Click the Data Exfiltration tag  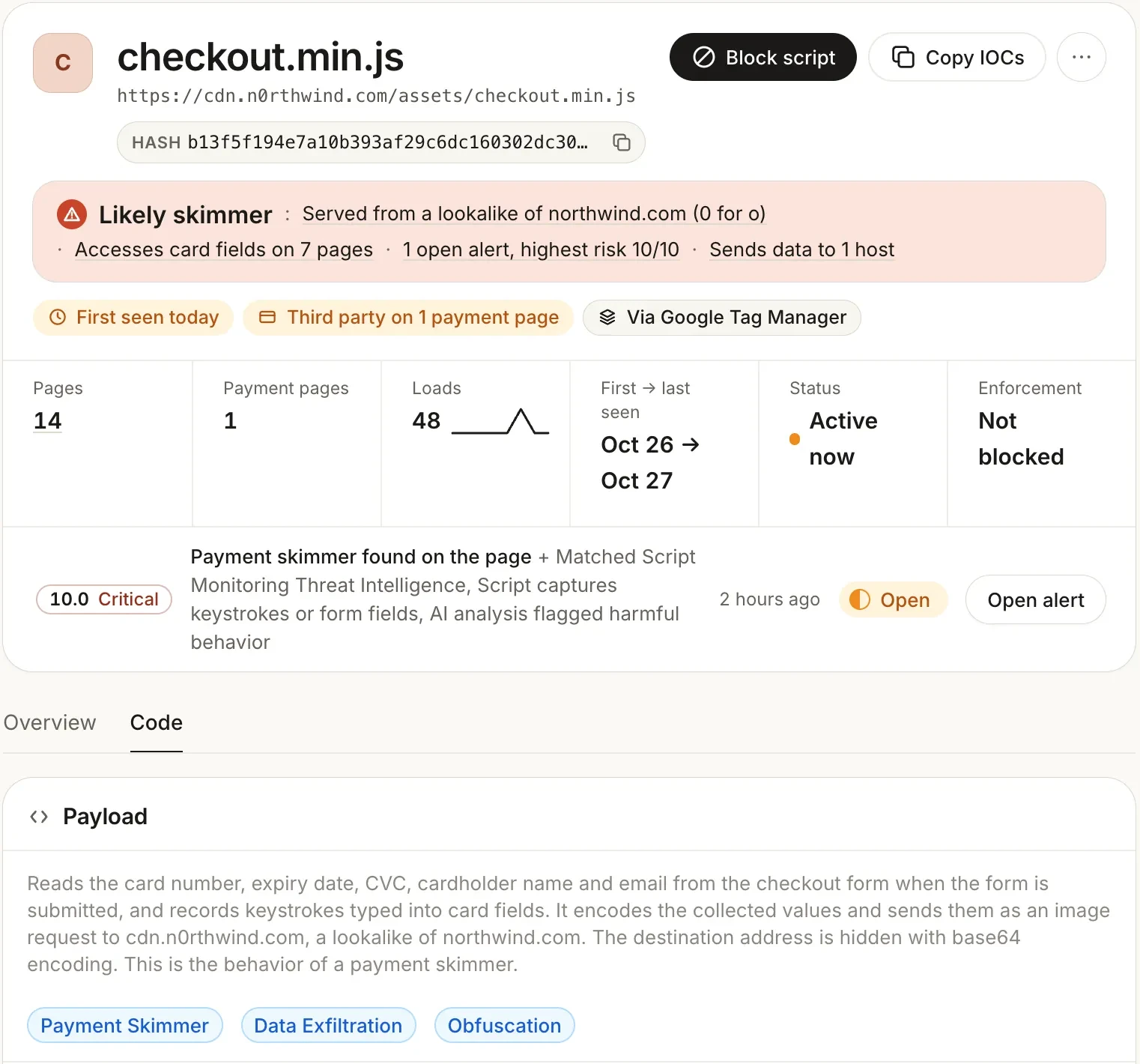coord(328,1025)
